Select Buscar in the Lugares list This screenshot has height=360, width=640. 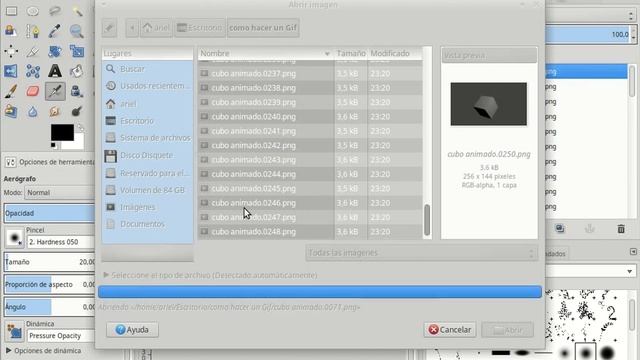(147, 69)
